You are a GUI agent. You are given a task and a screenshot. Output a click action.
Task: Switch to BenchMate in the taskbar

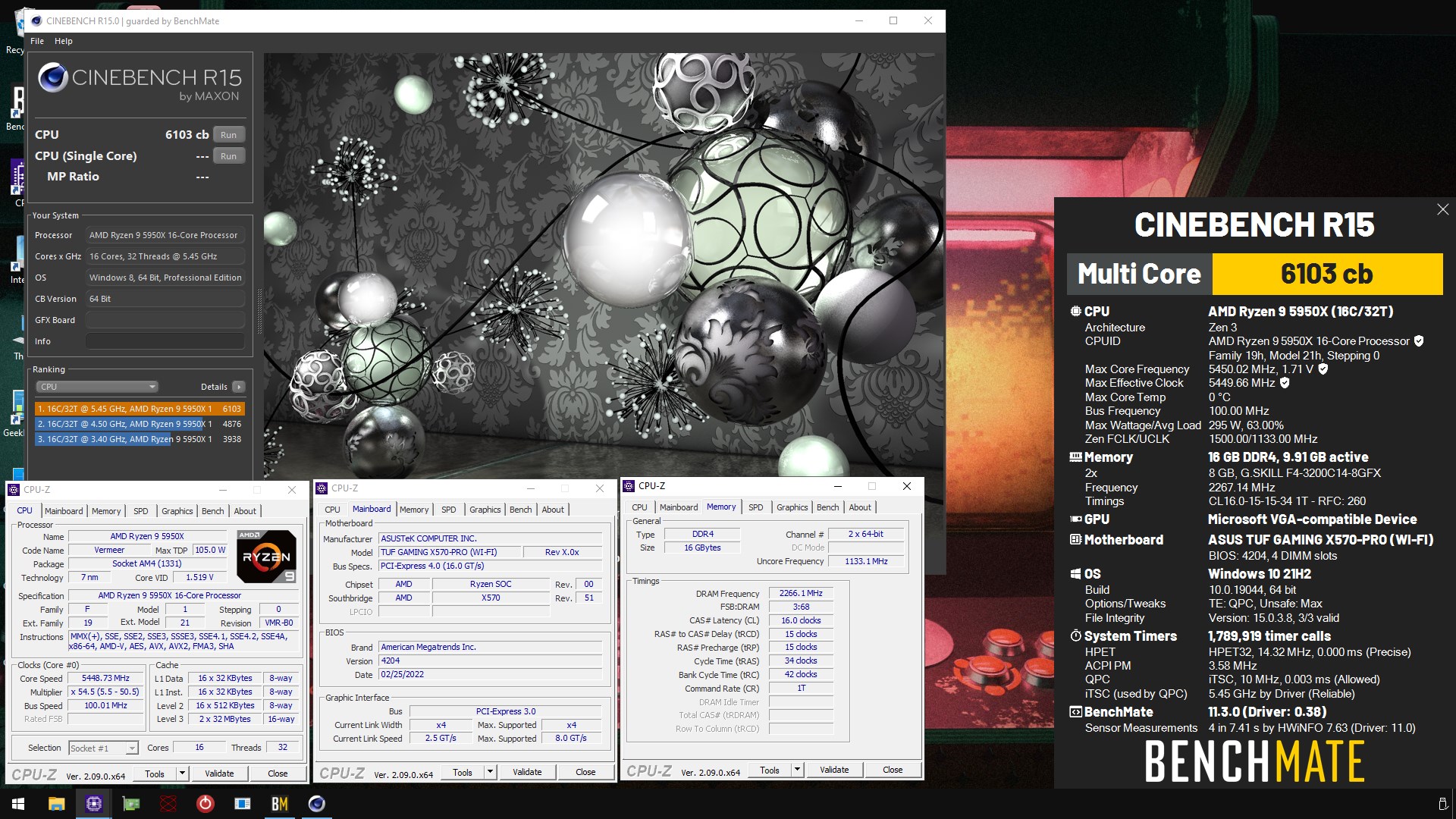point(280,804)
